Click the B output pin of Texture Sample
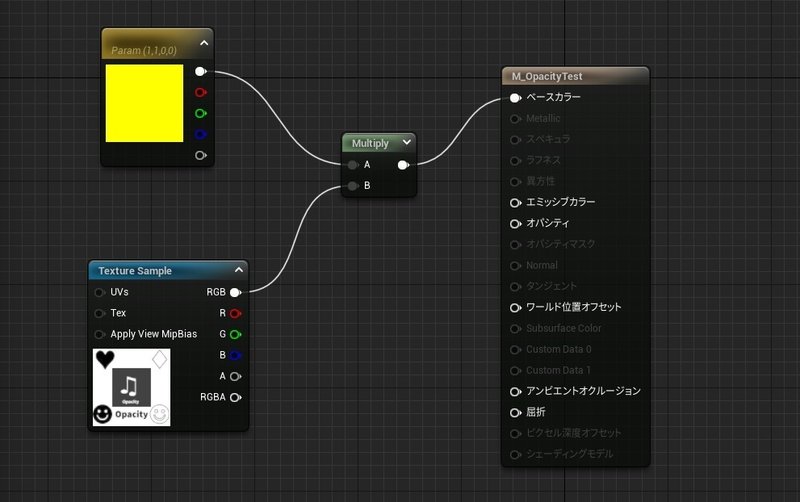This screenshot has height=502, width=800. (235, 356)
